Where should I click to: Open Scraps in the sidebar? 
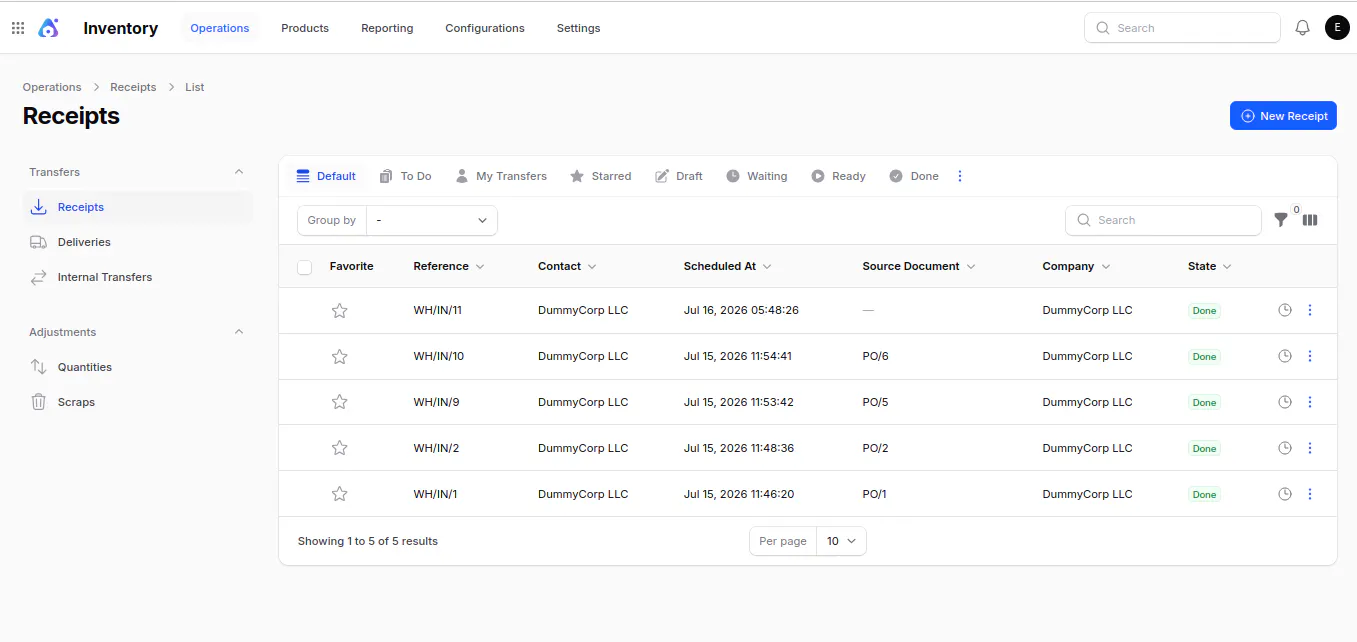(138, 402)
